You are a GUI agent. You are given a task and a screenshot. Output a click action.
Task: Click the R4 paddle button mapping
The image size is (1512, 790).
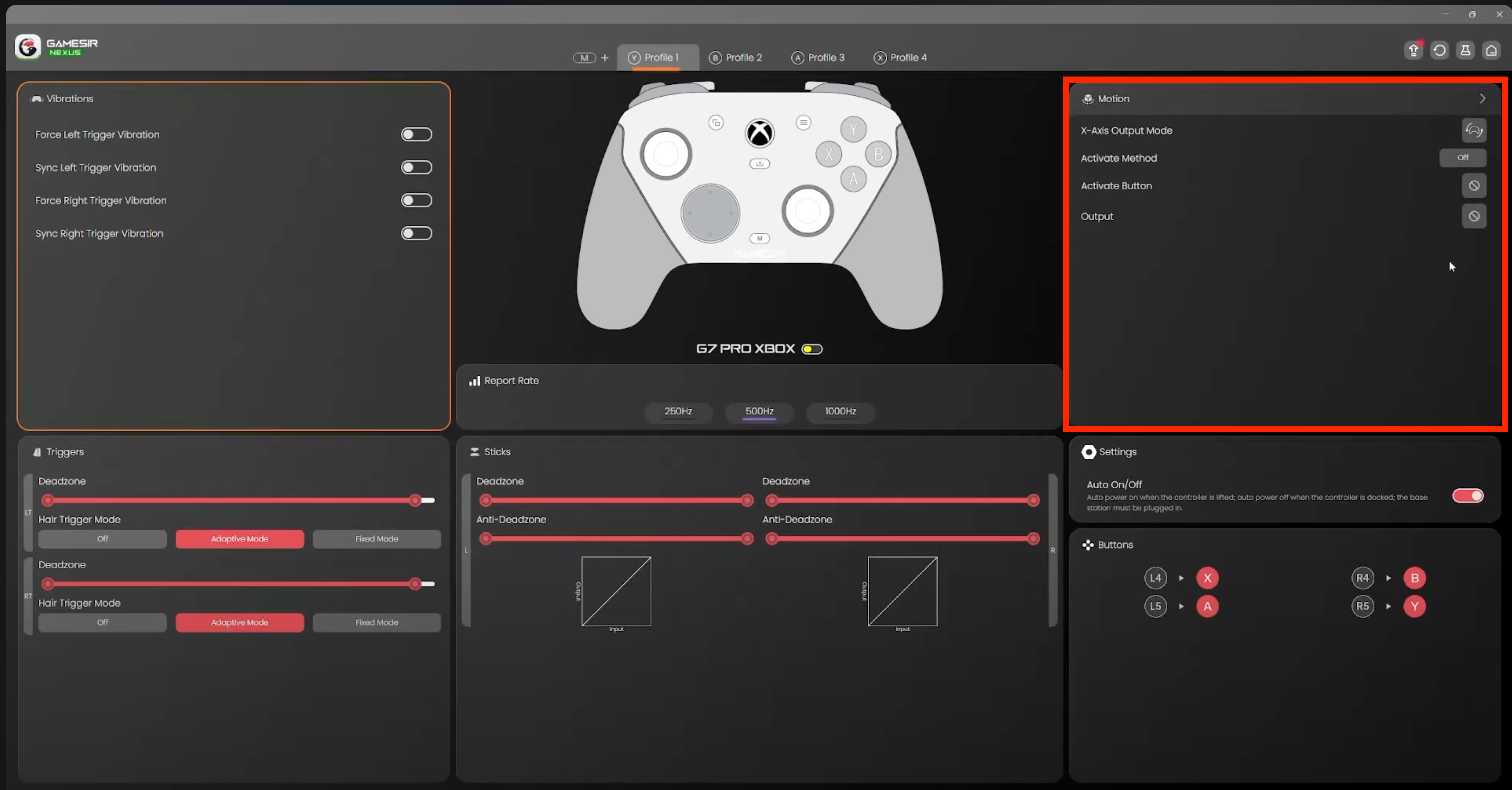(1363, 578)
